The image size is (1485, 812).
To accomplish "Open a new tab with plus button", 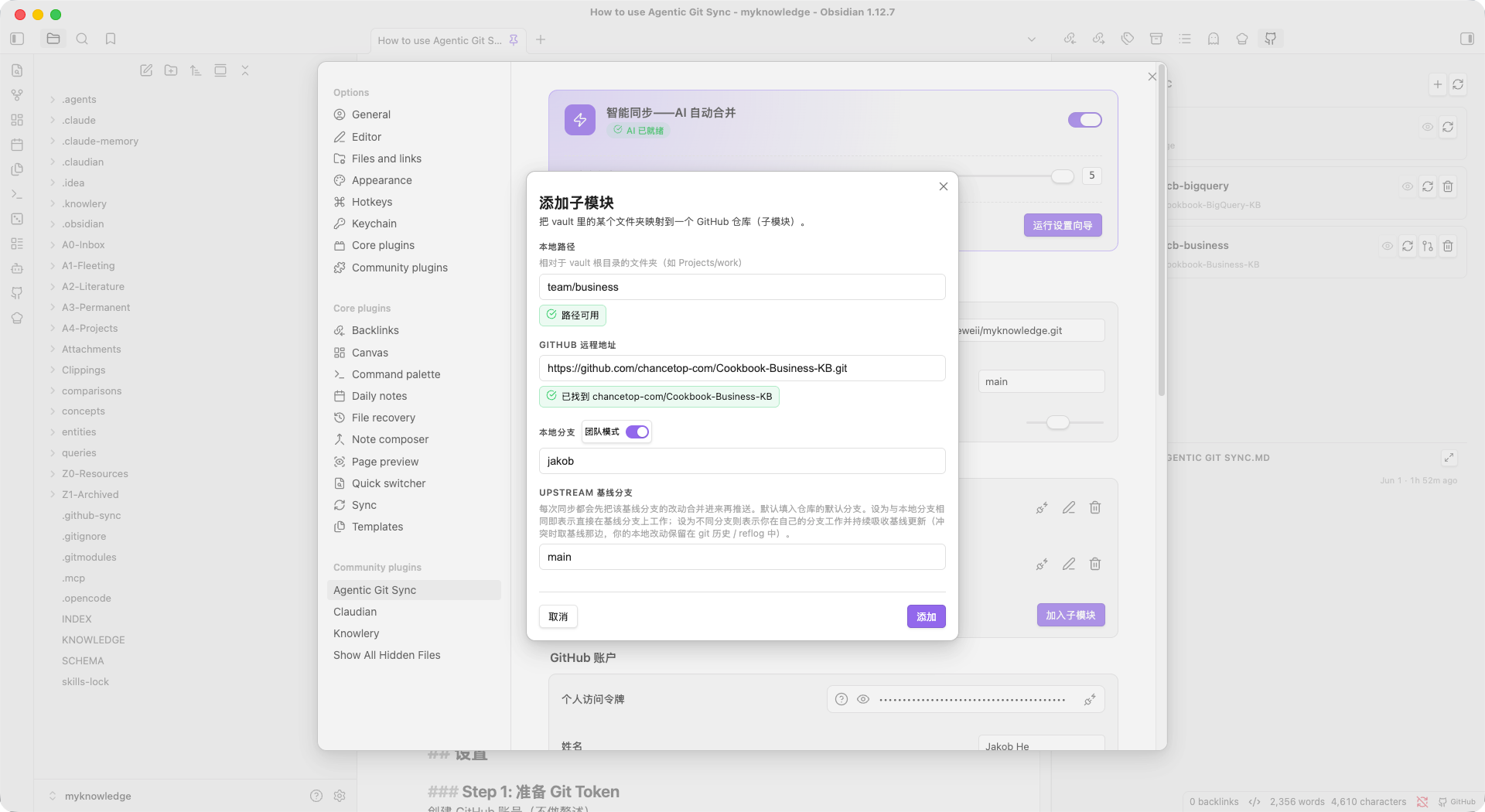I will 541,39.
